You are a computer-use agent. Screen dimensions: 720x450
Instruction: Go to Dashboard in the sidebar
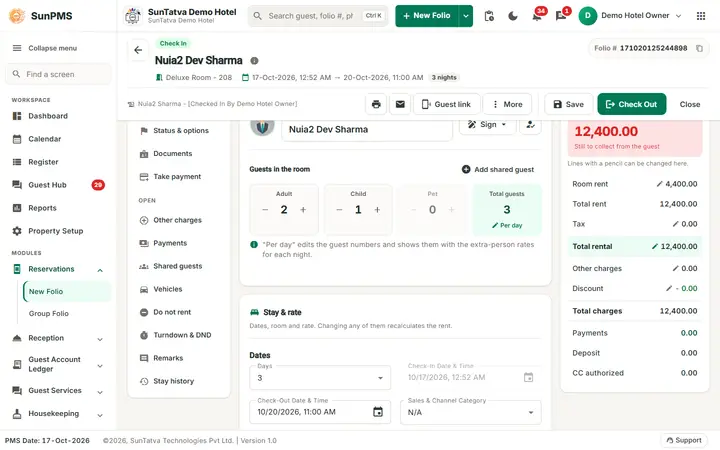coord(58,116)
